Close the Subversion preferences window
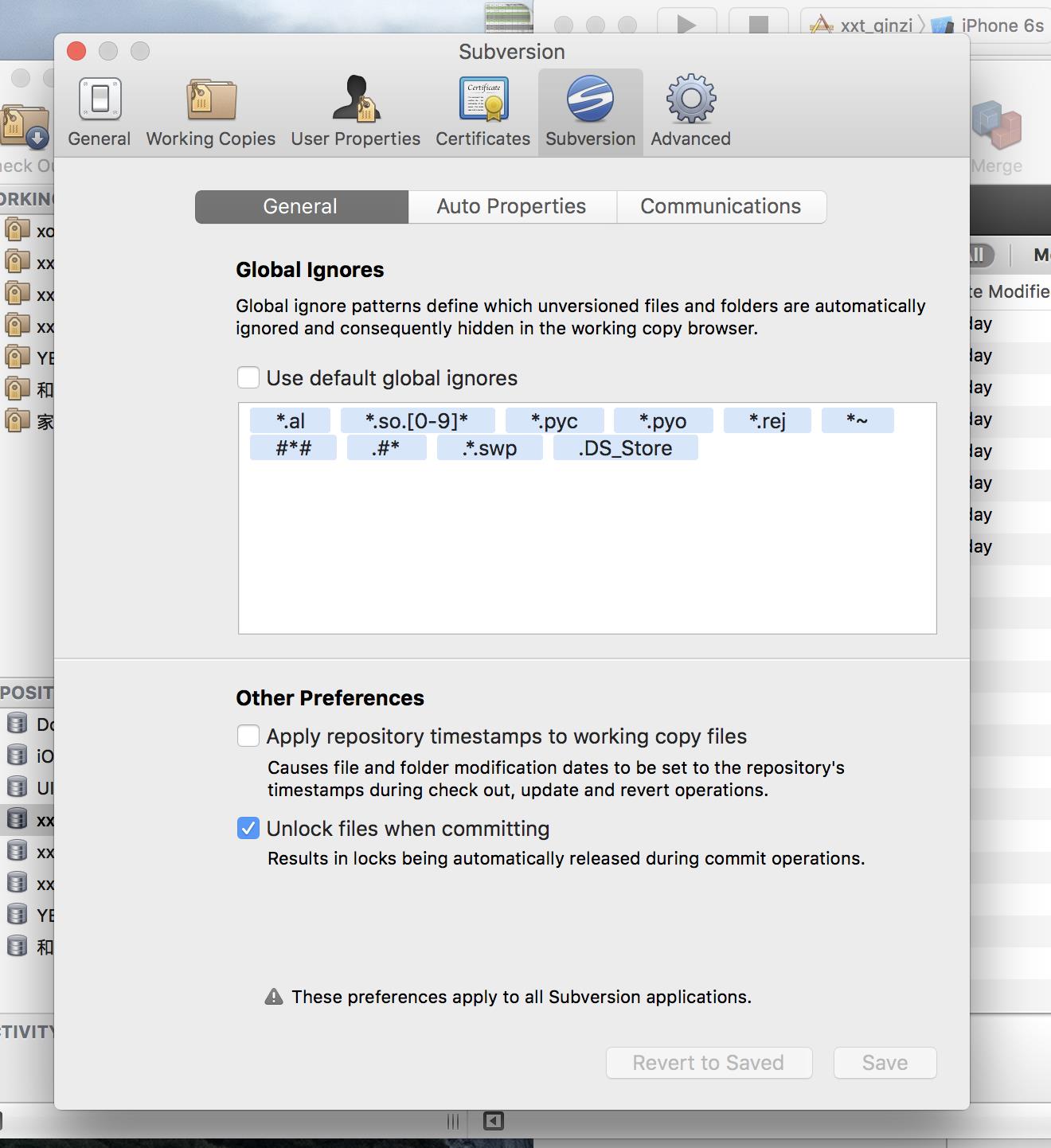 click(x=76, y=51)
